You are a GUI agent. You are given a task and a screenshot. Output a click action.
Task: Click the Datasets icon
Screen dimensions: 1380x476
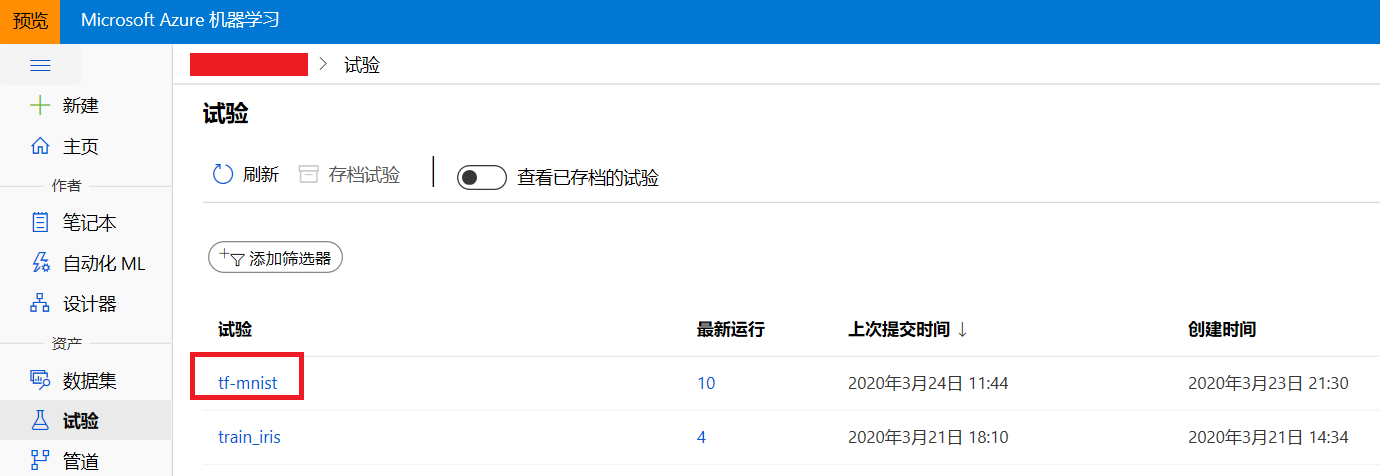pyautogui.click(x=40, y=380)
